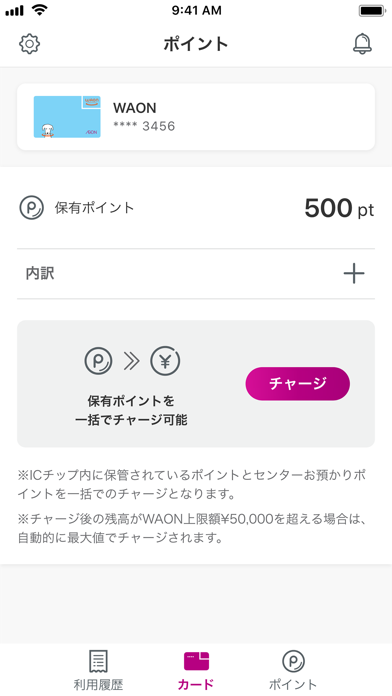Tap the receipt icon in bottom bar

coord(99,662)
